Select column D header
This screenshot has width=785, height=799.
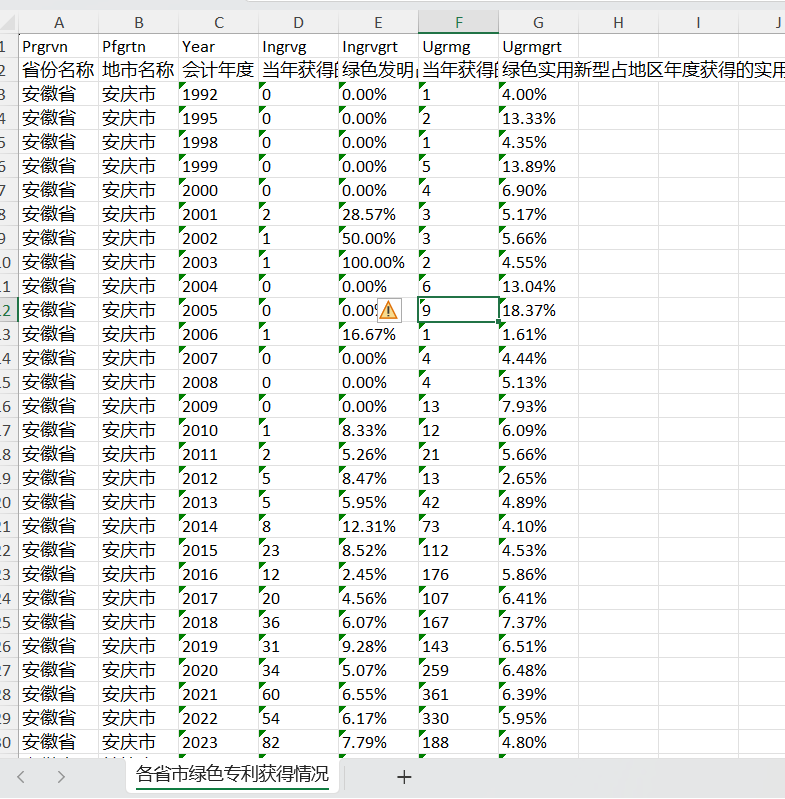pos(299,22)
